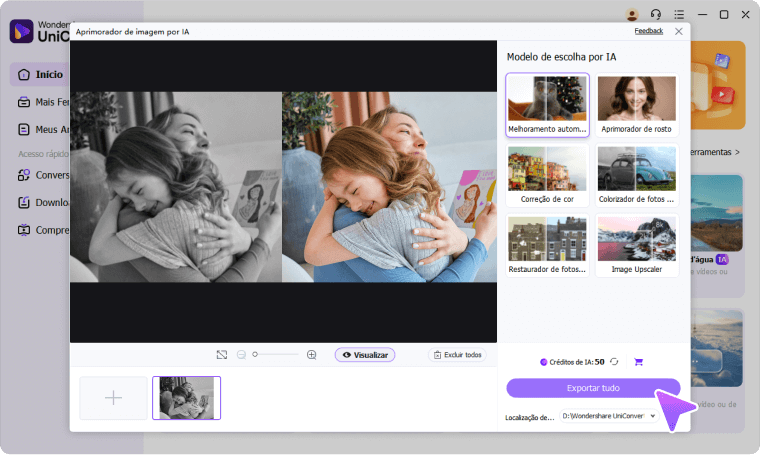Open the support headset icon

click(x=656, y=15)
